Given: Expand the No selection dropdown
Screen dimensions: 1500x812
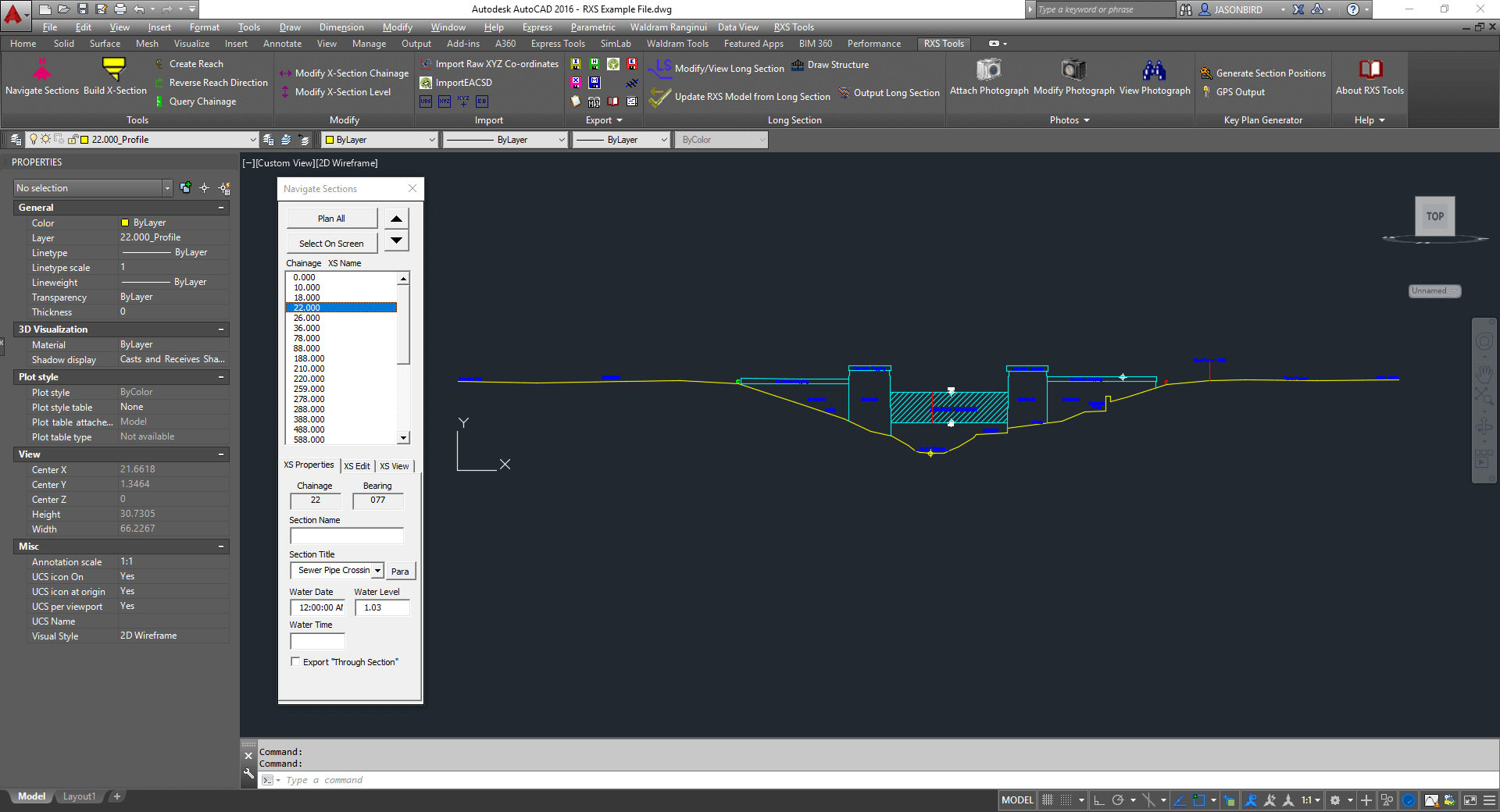Looking at the screenshot, I should [166, 188].
